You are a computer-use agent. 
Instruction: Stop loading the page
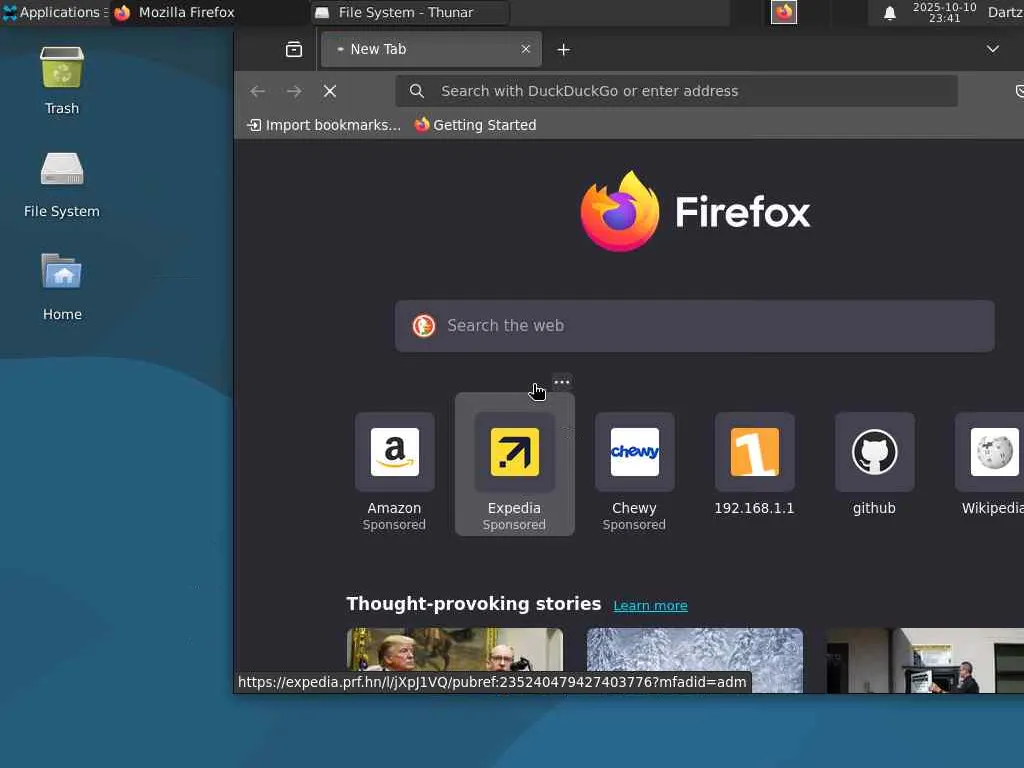coord(330,91)
